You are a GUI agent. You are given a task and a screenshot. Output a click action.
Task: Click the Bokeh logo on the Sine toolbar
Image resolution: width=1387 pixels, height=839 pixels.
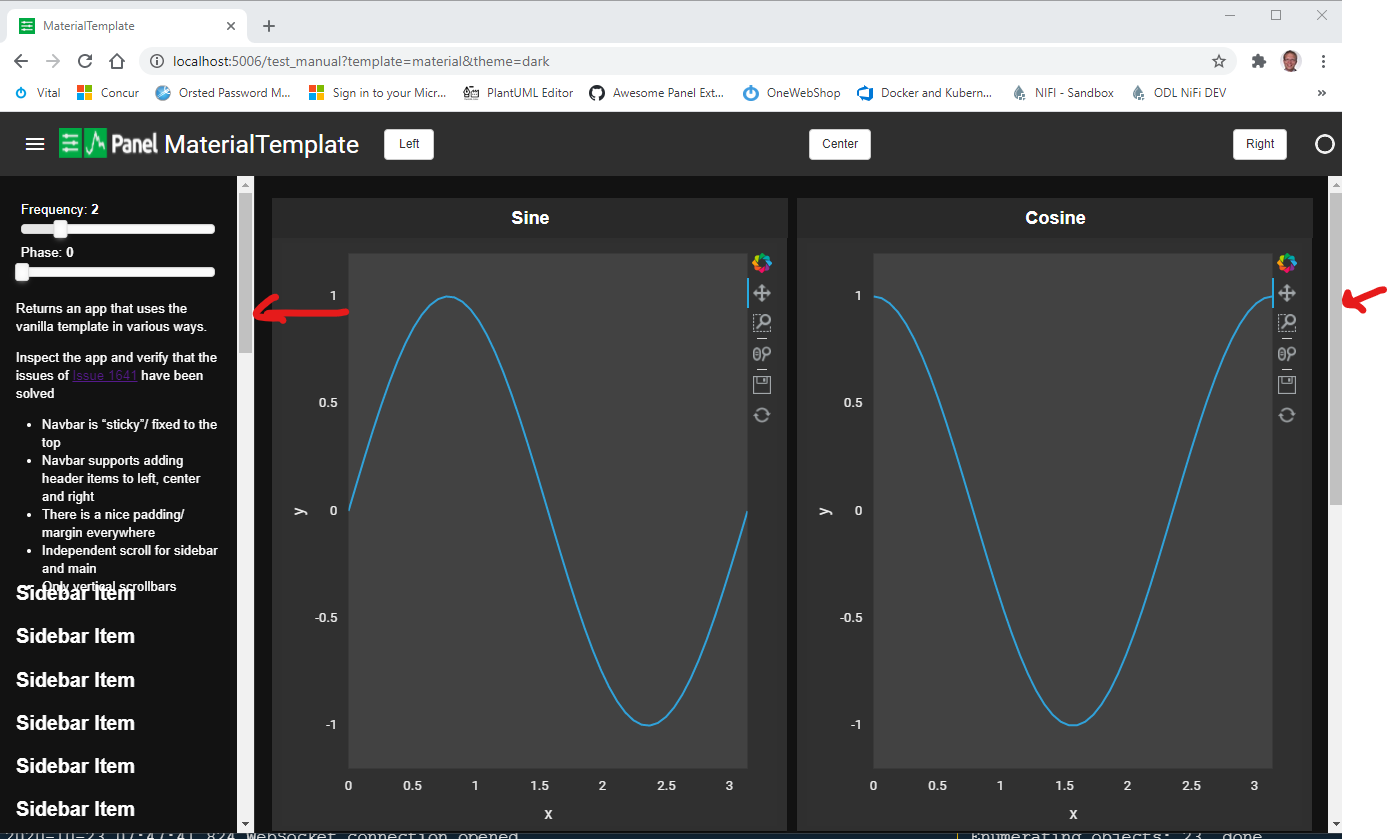[x=762, y=262]
